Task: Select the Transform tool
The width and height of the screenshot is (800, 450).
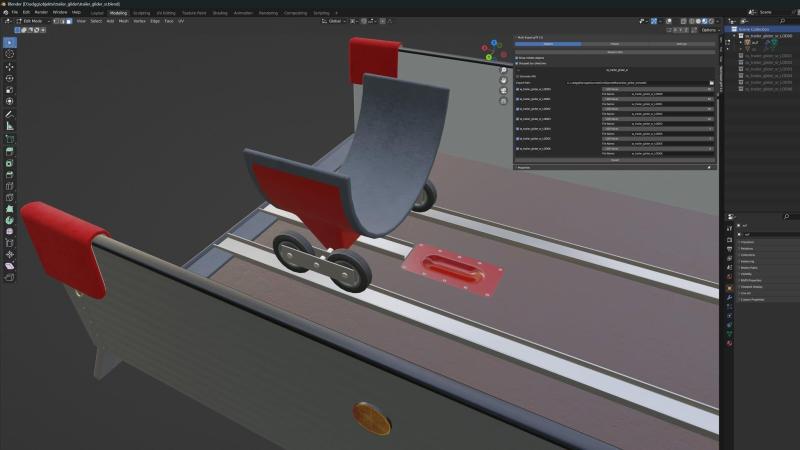Action: coord(10,102)
